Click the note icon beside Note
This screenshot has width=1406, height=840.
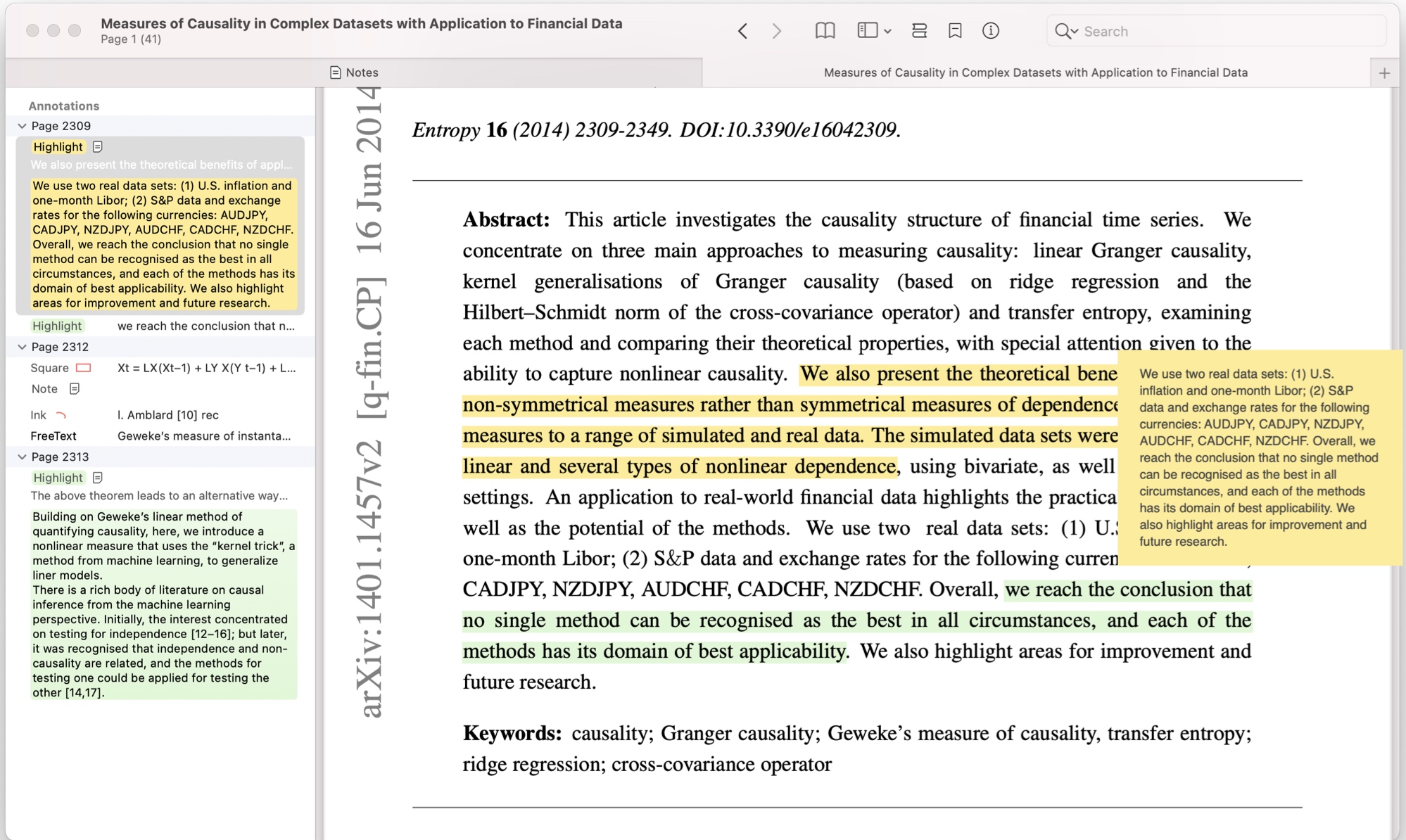coord(75,388)
